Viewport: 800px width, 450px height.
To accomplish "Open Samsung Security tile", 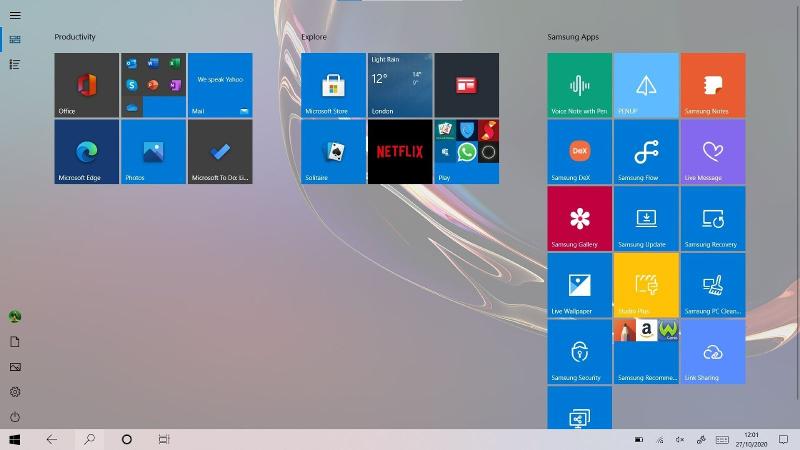I will [x=580, y=352].
